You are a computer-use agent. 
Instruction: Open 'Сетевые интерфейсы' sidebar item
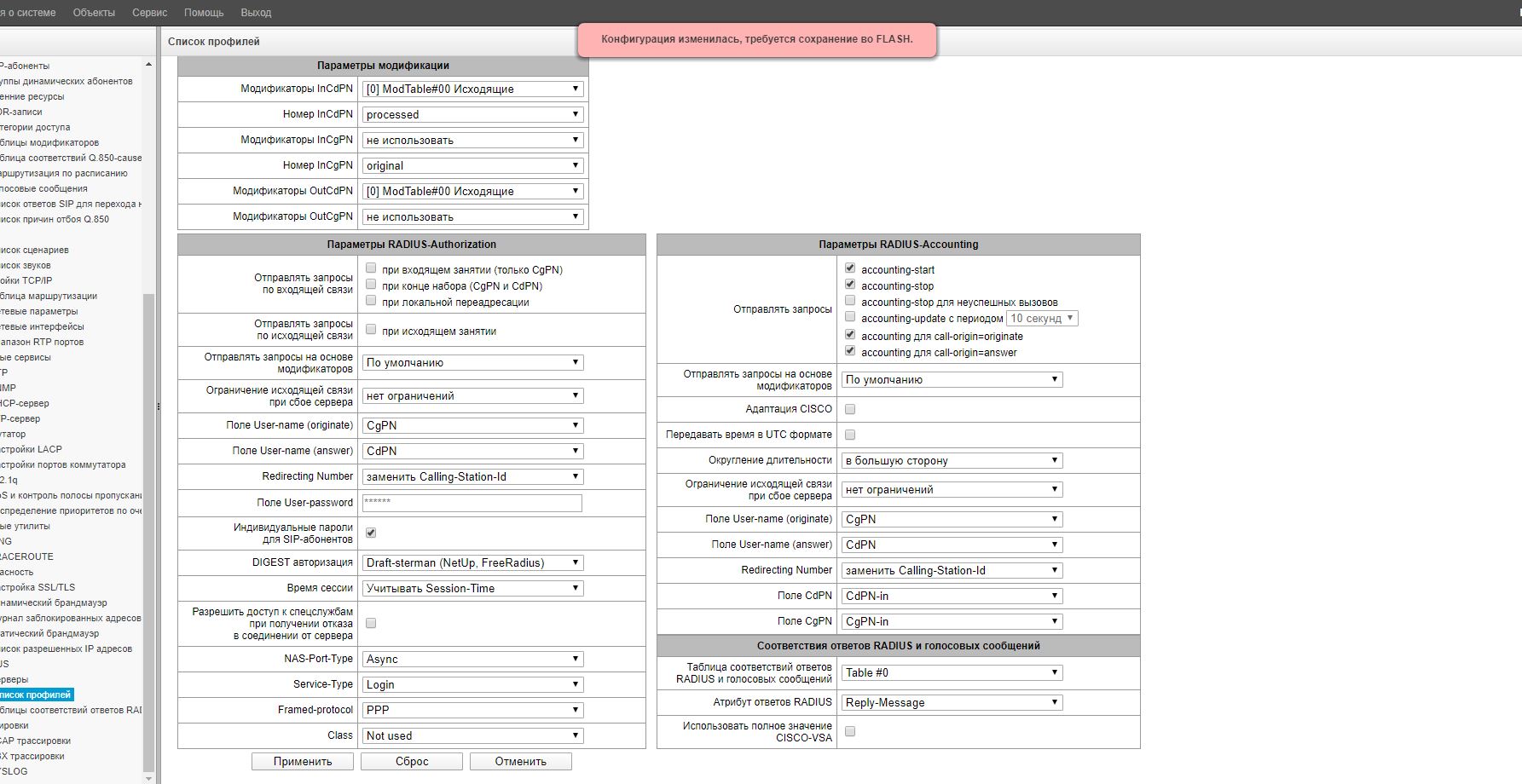point(42,326)
